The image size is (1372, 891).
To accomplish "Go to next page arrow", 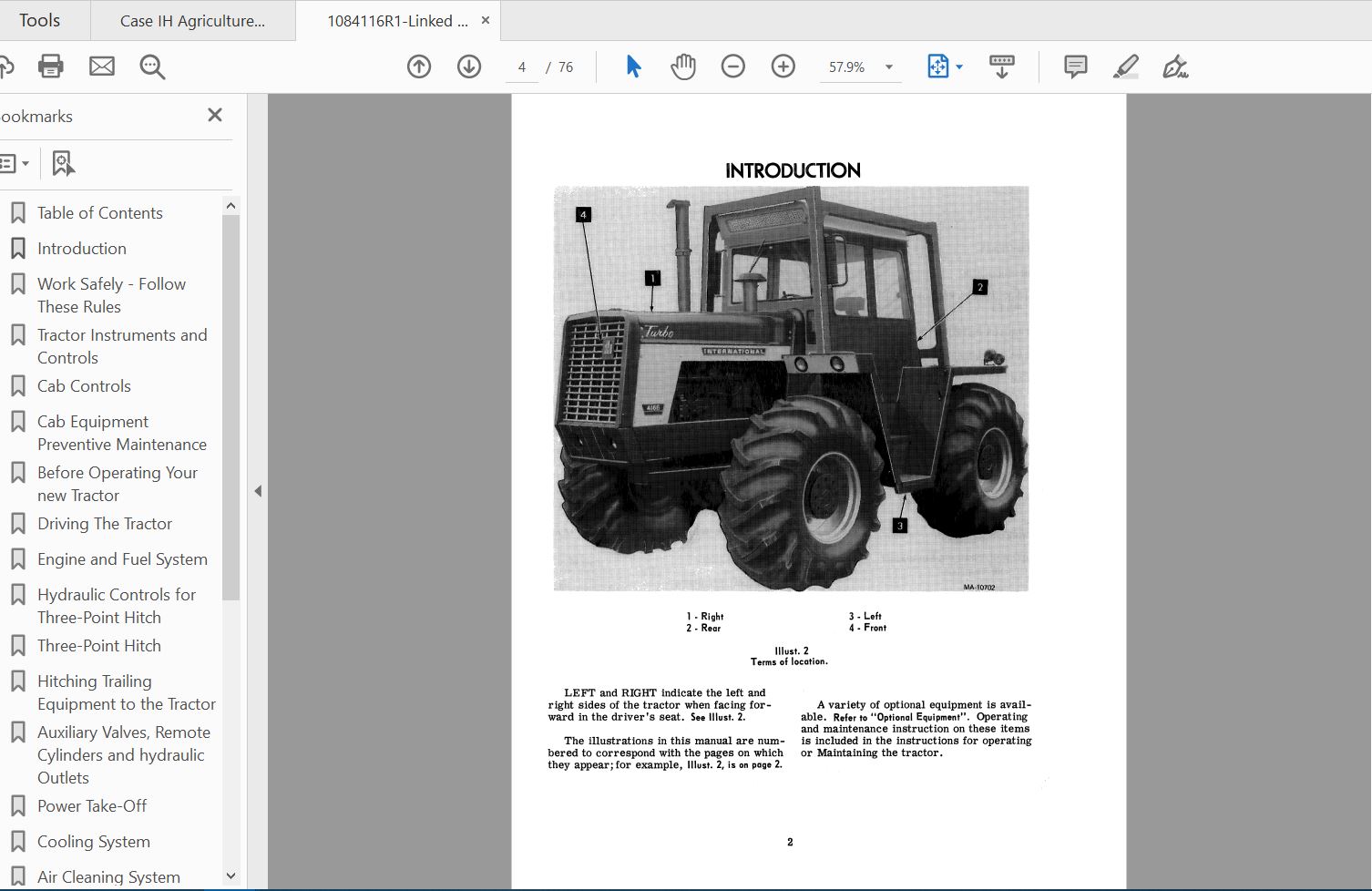I will click(x=469, y=67).
